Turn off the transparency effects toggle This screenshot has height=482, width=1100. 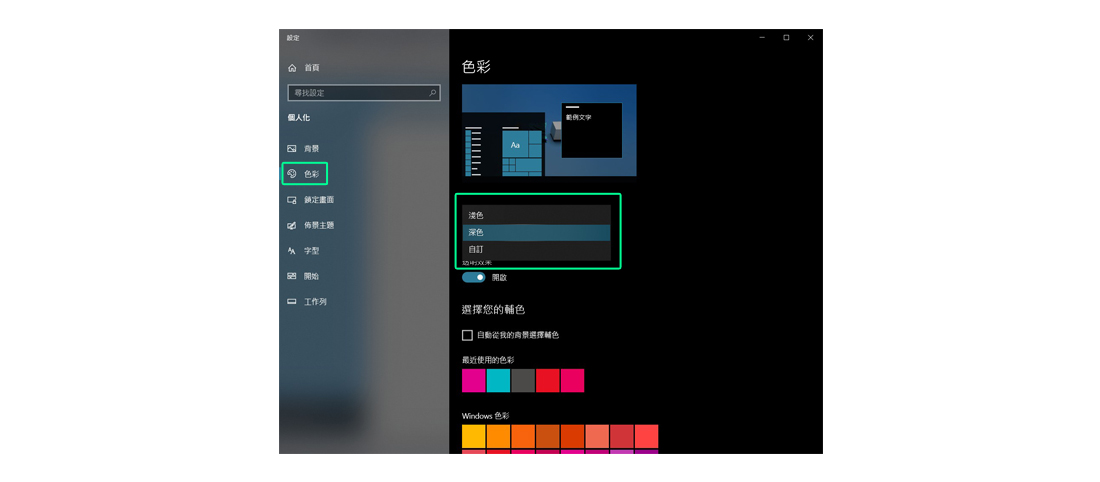(473, 277)
